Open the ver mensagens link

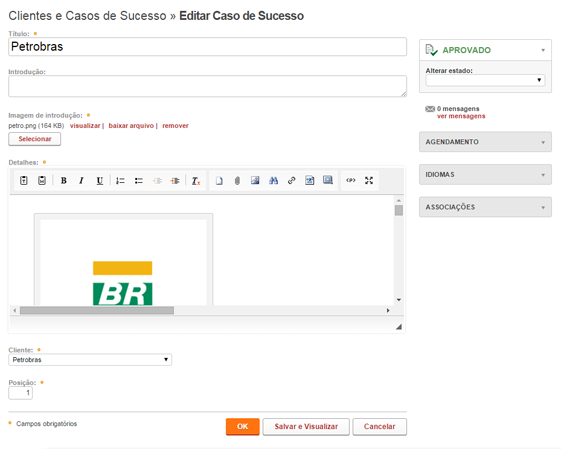pyautogui.click(x=461, y=116)
